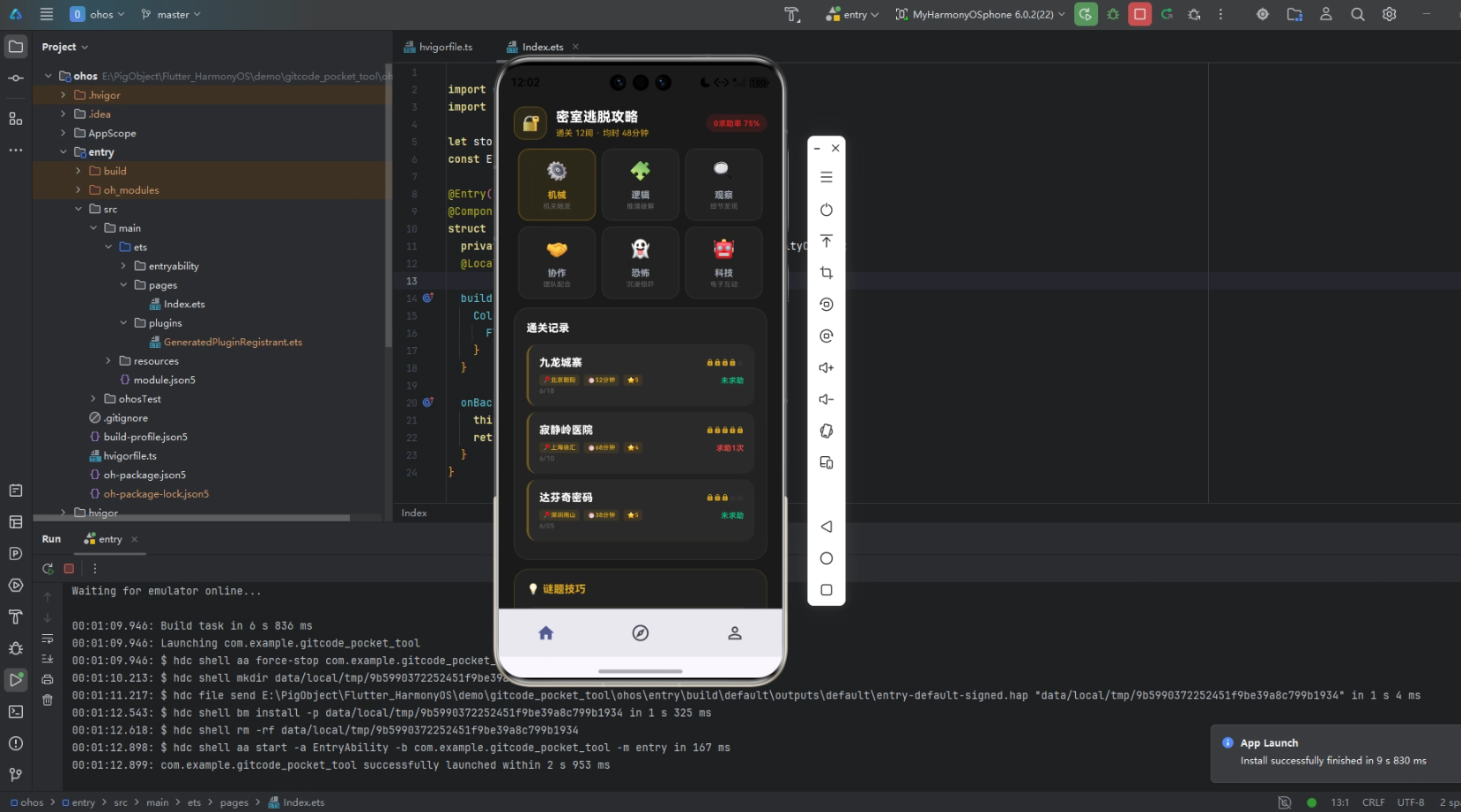The width and height of the screenshot is (1461, 812).
Task: Select the 协作 category card
Action: click(557, 262)
